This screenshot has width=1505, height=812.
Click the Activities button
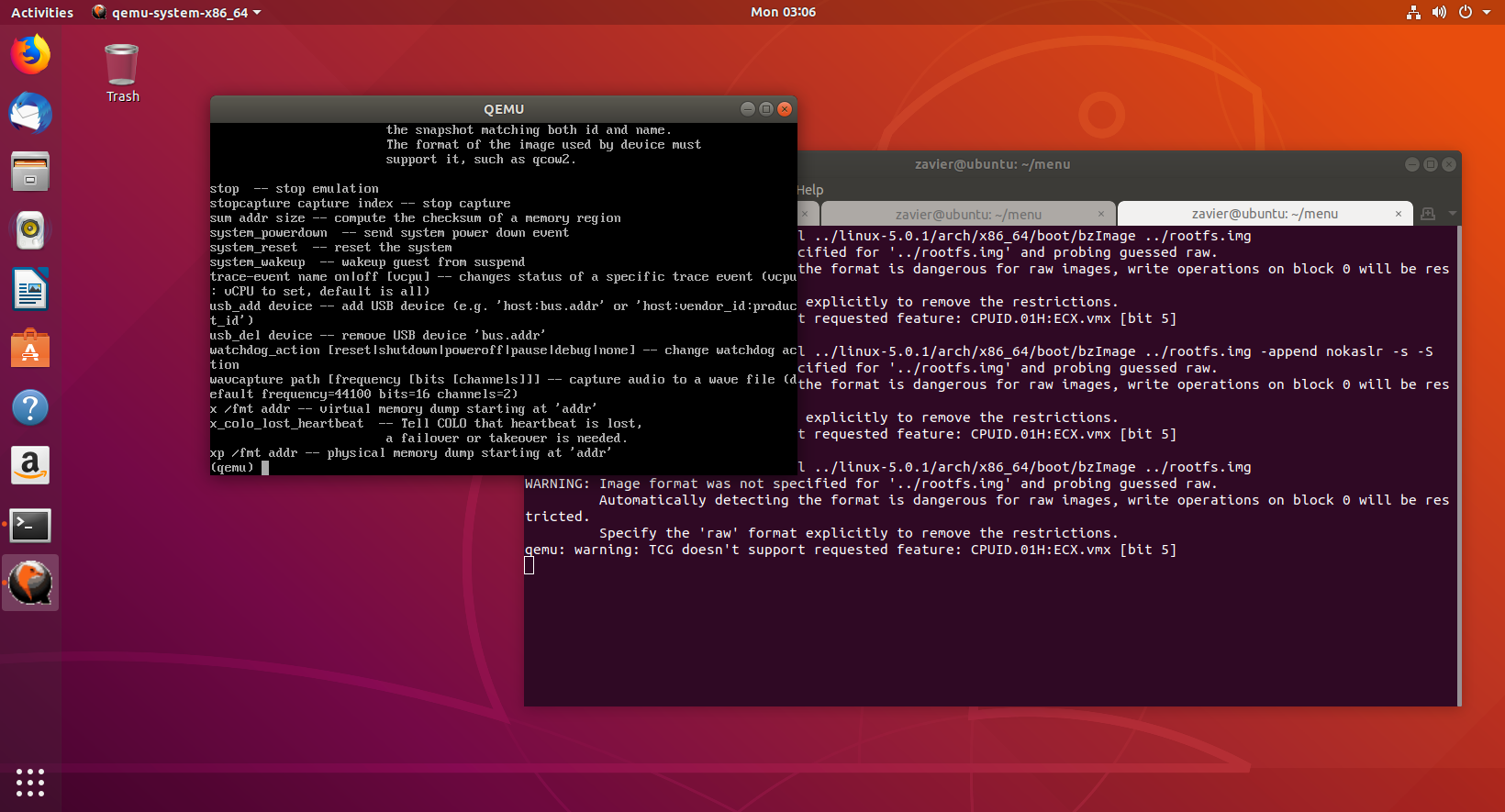pos(42,13)
